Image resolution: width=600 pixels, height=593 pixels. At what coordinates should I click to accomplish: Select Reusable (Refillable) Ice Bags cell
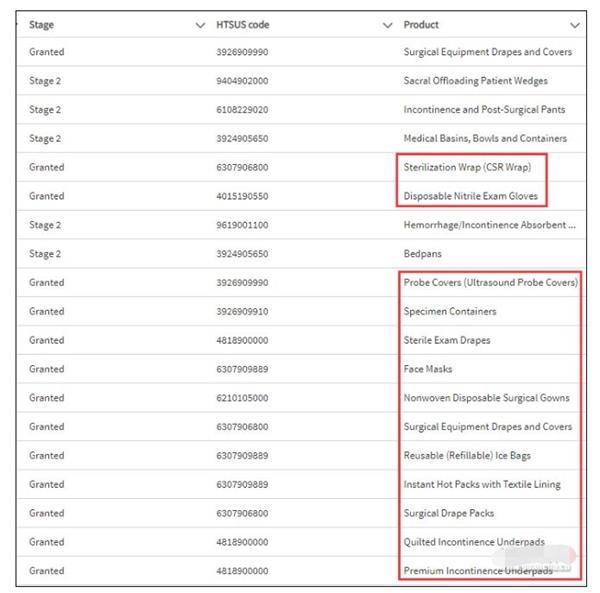[x=467, y=456]
